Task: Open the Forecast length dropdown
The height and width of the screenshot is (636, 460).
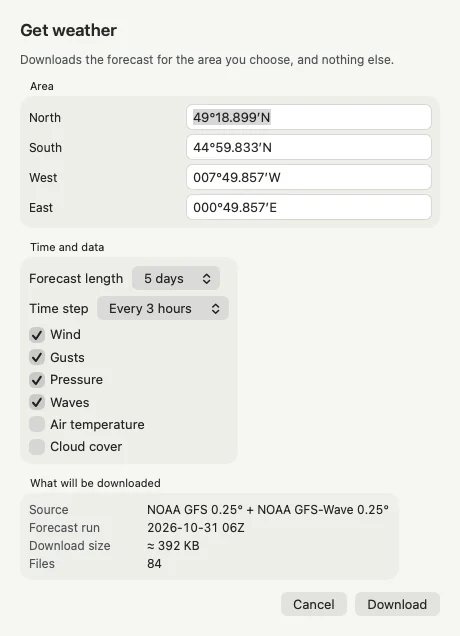Action: click(176, 278)
